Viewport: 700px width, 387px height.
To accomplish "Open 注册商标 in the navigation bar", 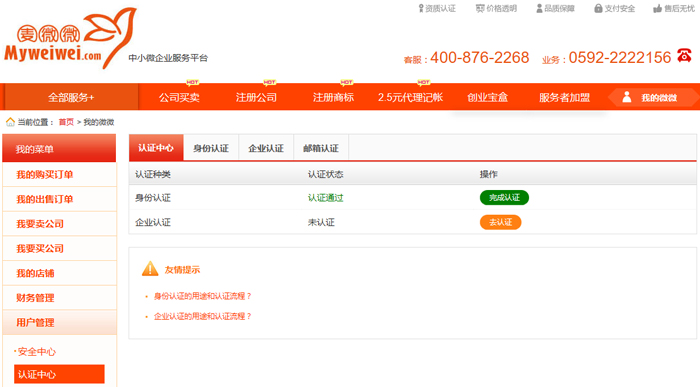I will (333, 97).
